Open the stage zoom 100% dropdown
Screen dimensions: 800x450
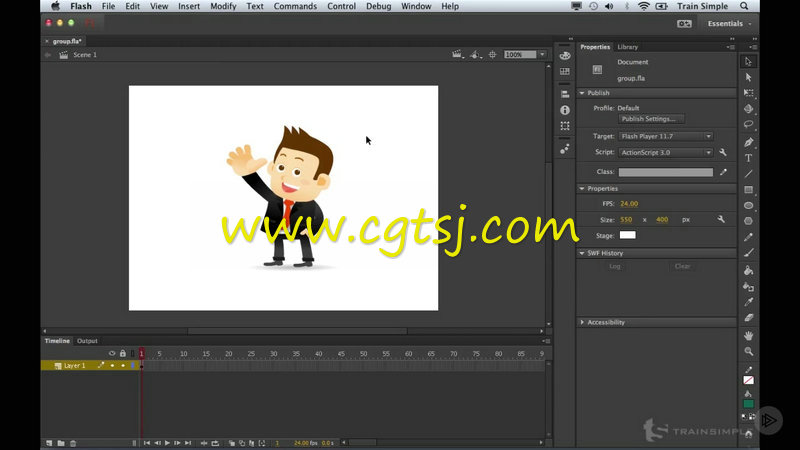[x=542, y=55]
